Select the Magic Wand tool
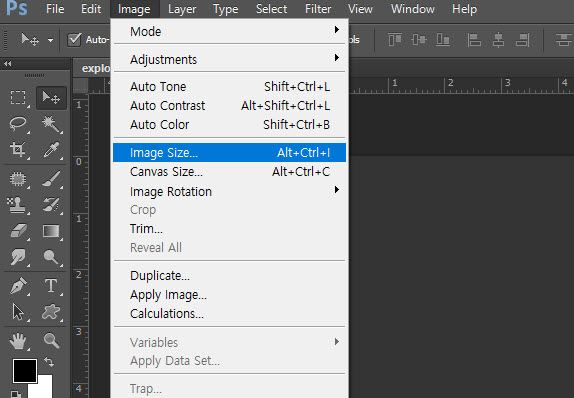The image size is (574, 398). click(51, 124)
